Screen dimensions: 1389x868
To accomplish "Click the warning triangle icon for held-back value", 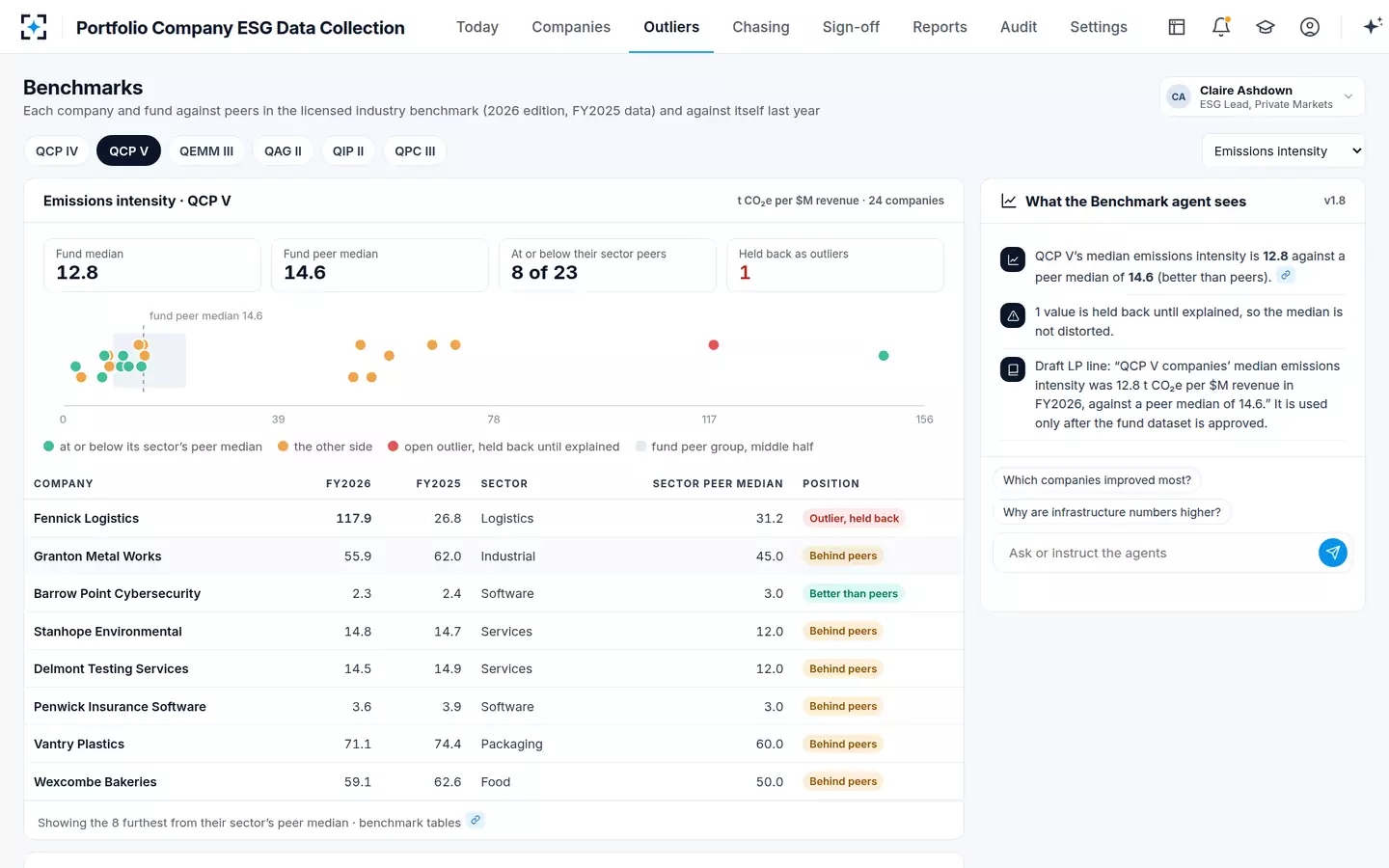I will (1013, 315).
